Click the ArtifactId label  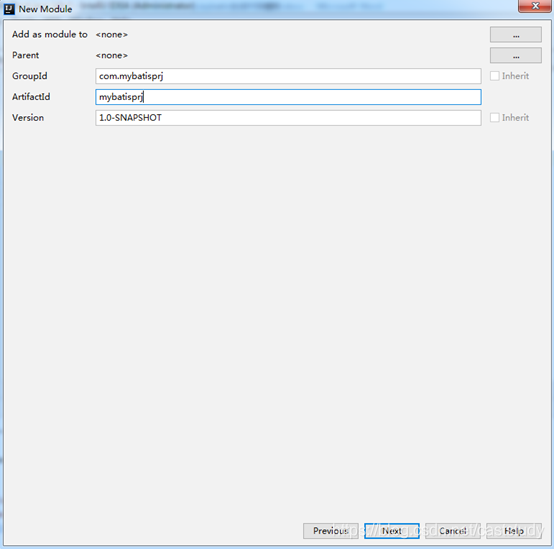(31, 97)
